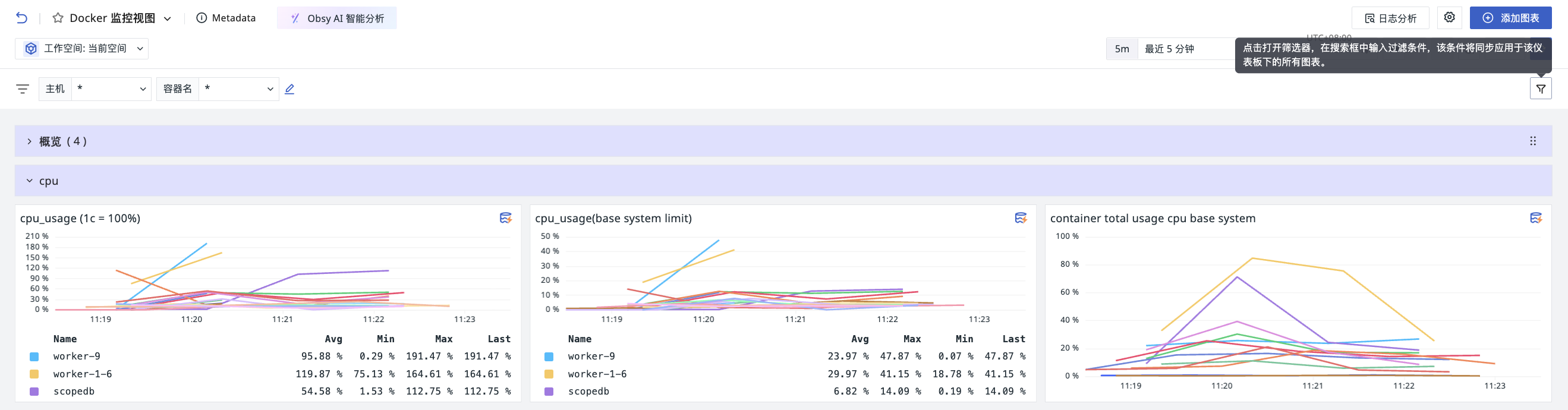The image size is (1568, 410).
Task: Click the drag handle on 概览 row
Action: point(1533,141)
